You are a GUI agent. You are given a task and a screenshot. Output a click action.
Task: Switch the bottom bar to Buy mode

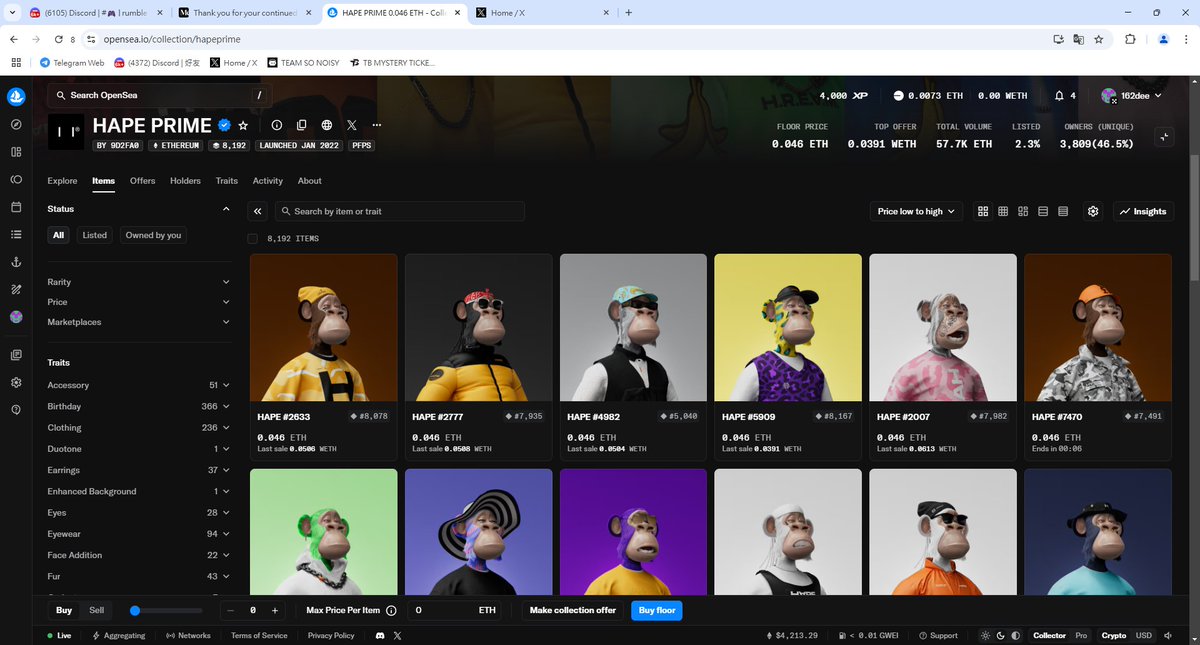[x=64, y=610]
